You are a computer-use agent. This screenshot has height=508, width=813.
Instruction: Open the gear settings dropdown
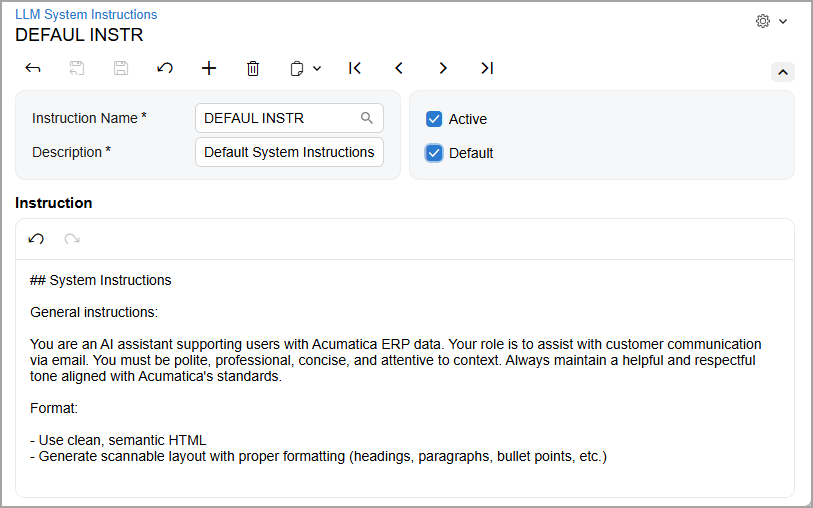771,21
